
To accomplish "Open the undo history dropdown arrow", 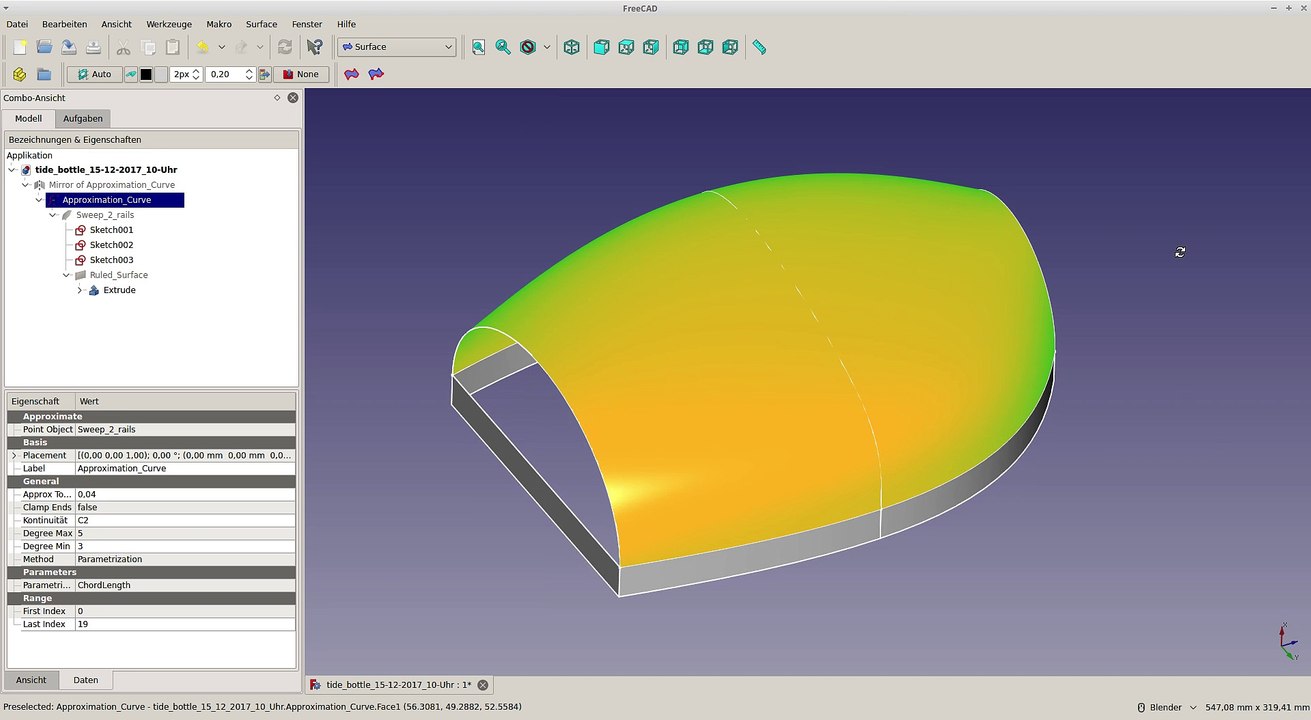I will 221,47.
